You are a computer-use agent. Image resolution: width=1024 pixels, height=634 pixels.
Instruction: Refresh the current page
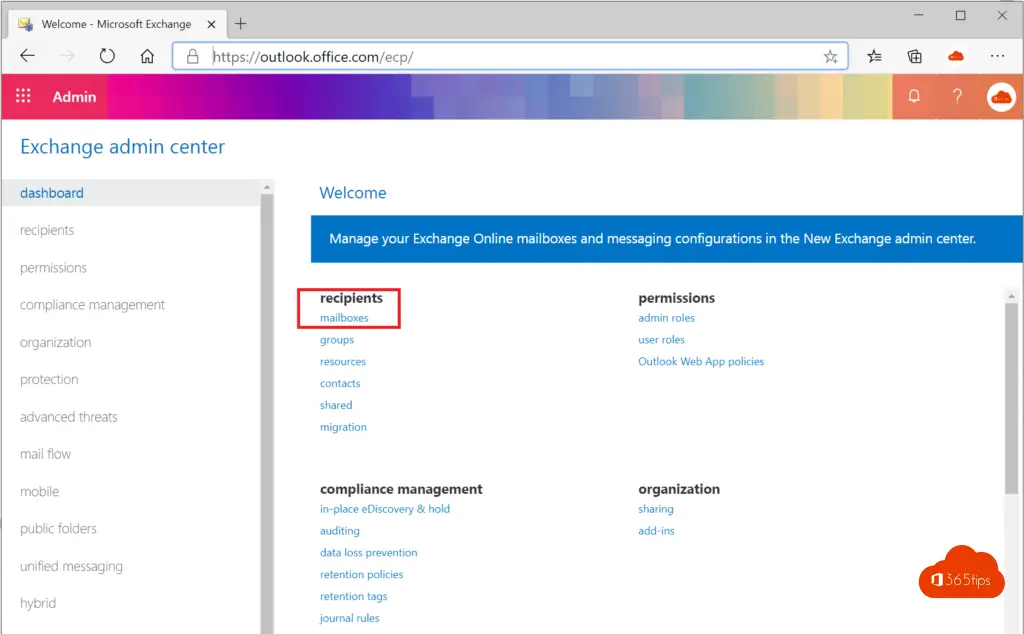[107, 56]
